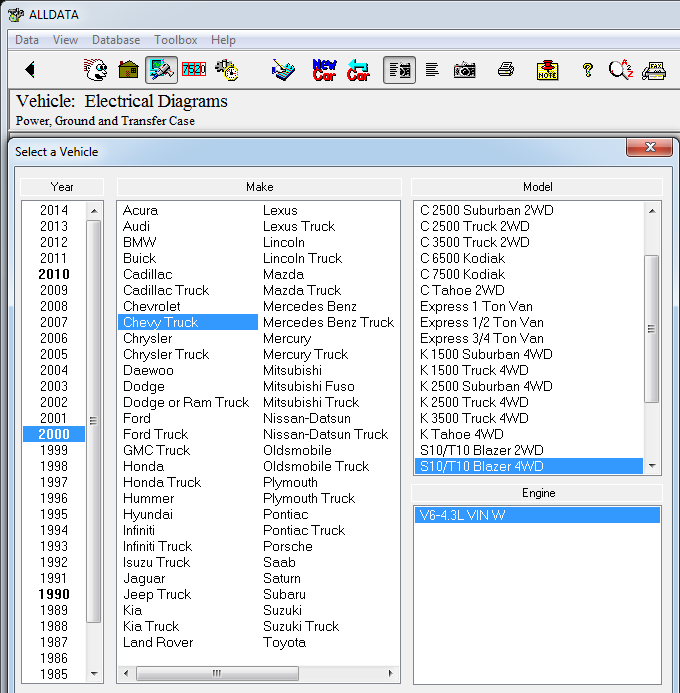This screenshot has width=680, height=693.
Task: Click the printer icon
Action: coord(506,69)
